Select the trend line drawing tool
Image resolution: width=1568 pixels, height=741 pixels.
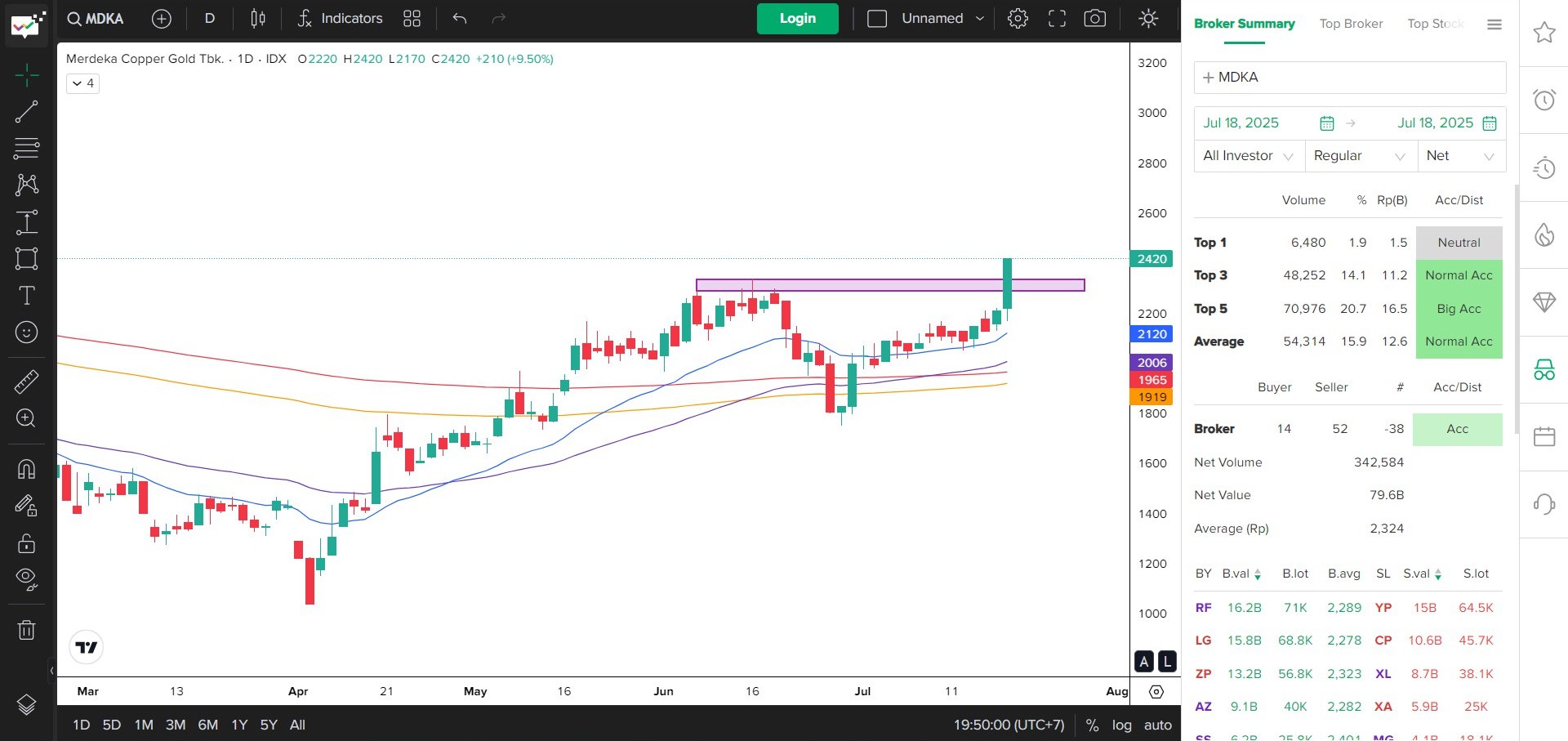coord(27,112)
